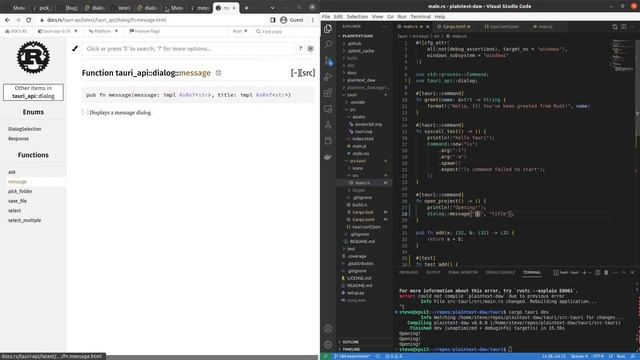This screenshot has width=640, height=360.
Task: Open the DialogSelection enum link
Action: [24, 129]
